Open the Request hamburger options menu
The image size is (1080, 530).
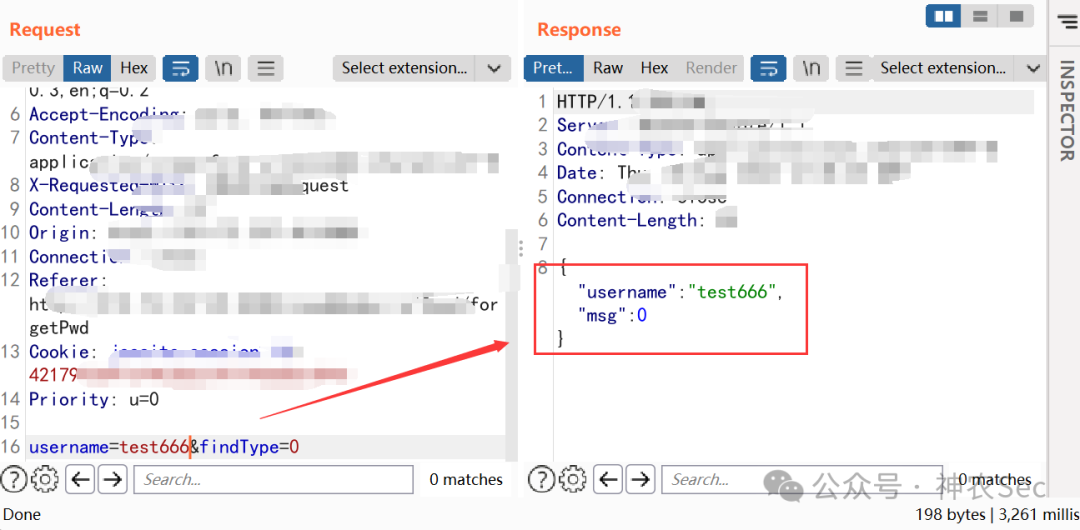click(265, 68)
